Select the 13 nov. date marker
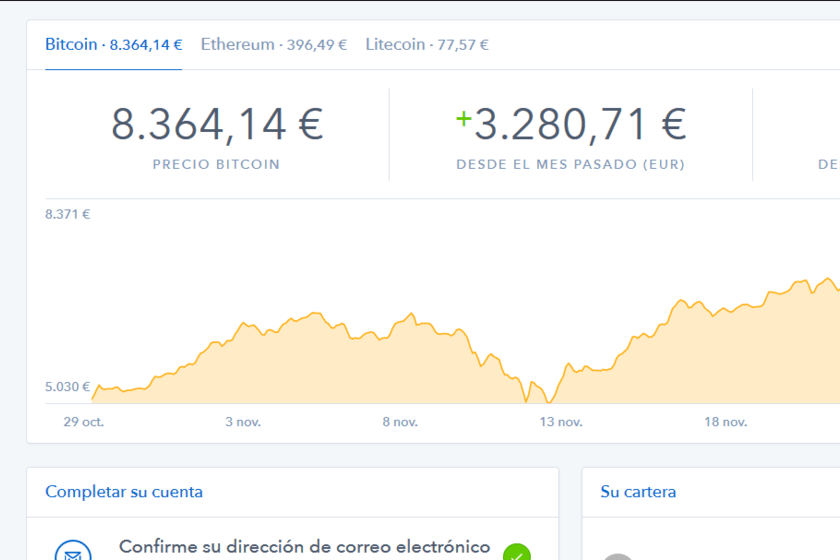 coord(561,422)
